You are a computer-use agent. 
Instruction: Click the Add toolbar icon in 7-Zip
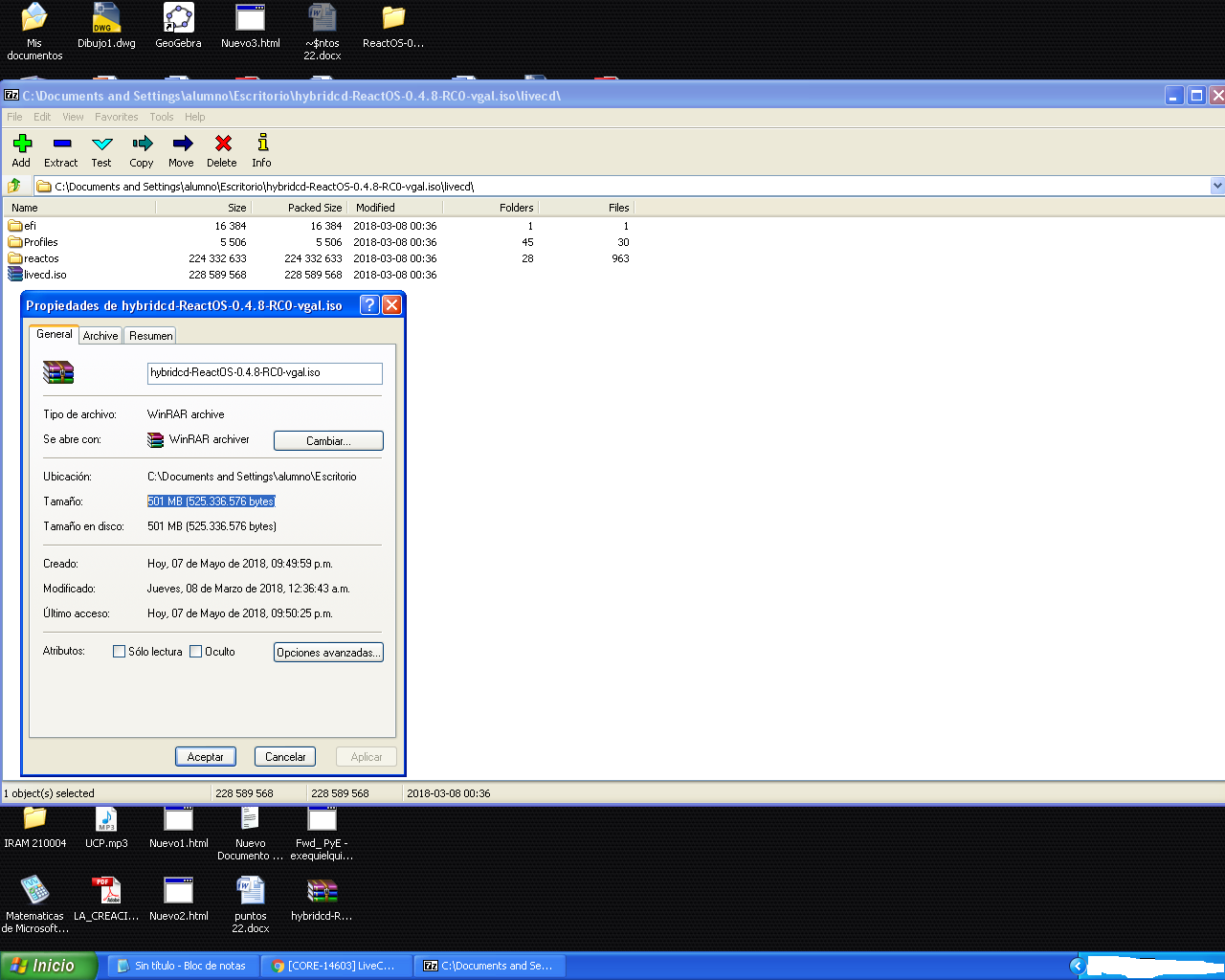point(22,144)
